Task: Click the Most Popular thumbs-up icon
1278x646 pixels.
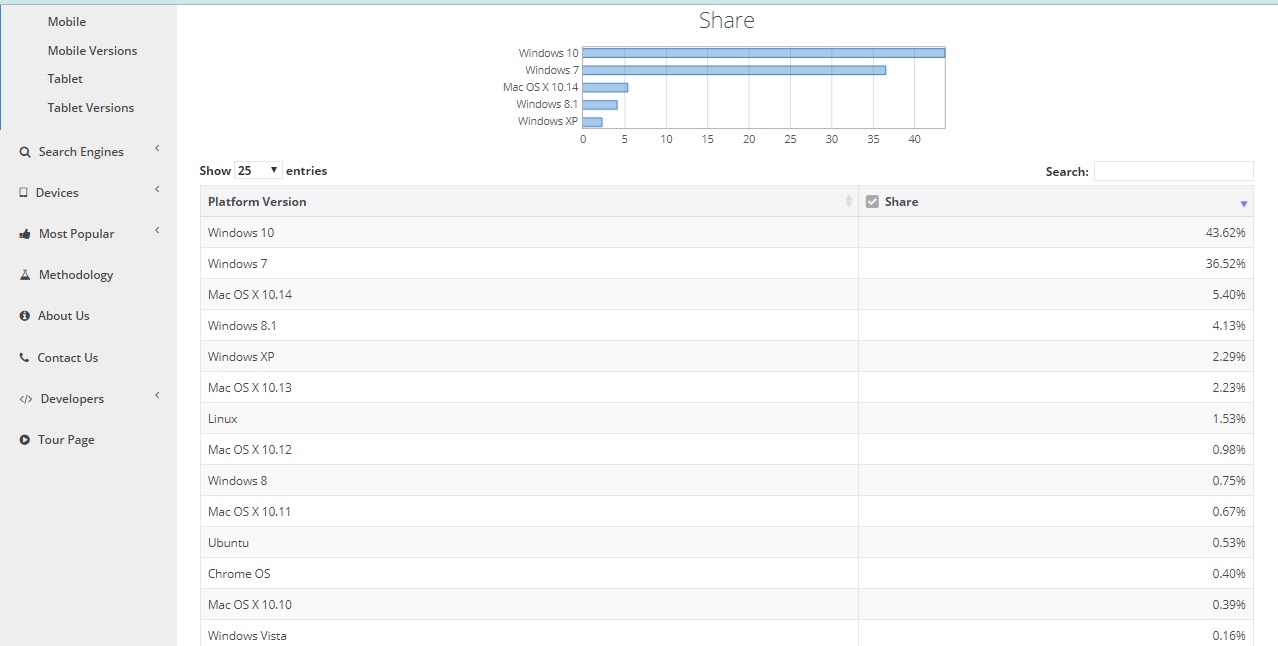Action: tap(25, 234)
